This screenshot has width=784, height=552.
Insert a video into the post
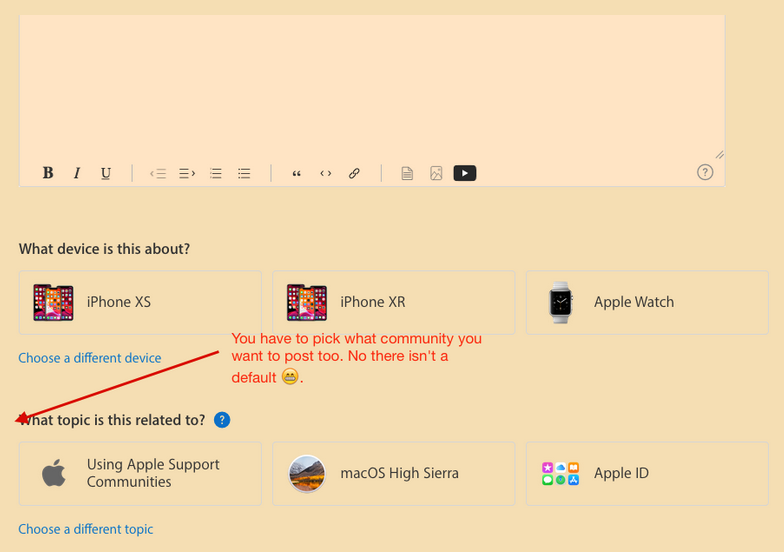click(x=465, y=173)
